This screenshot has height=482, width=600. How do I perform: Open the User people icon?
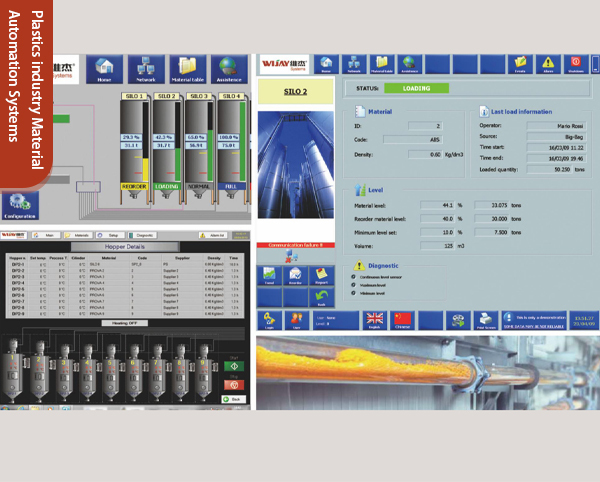tap(297, 320)
